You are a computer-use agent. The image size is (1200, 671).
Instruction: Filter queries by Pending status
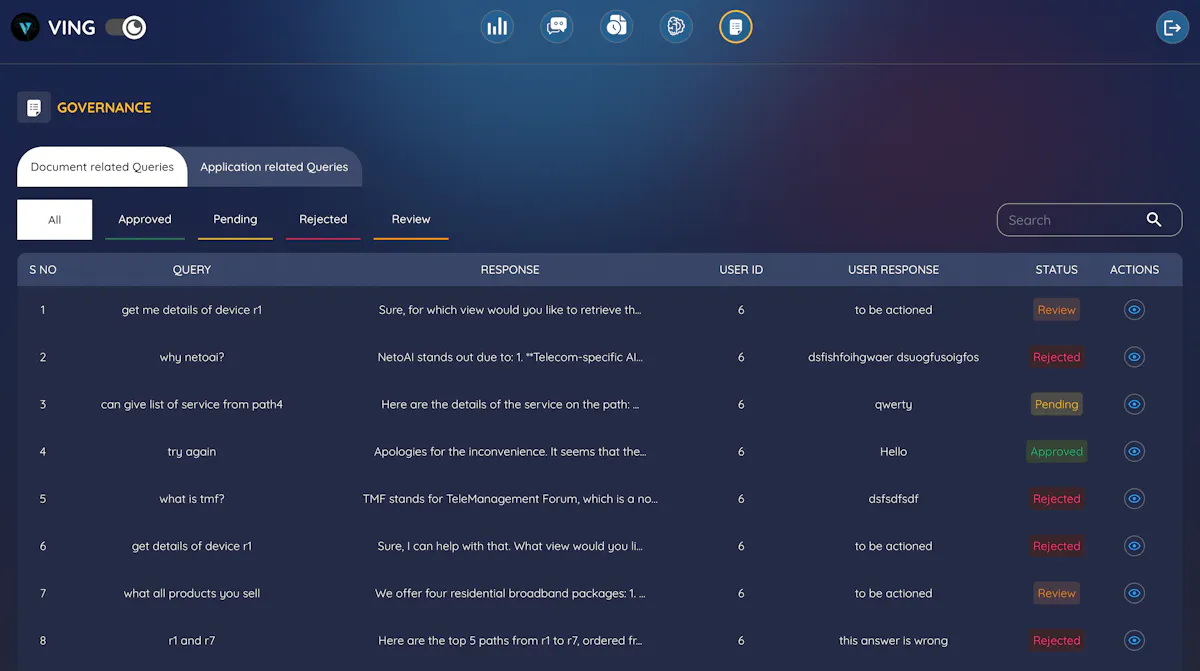235,220
